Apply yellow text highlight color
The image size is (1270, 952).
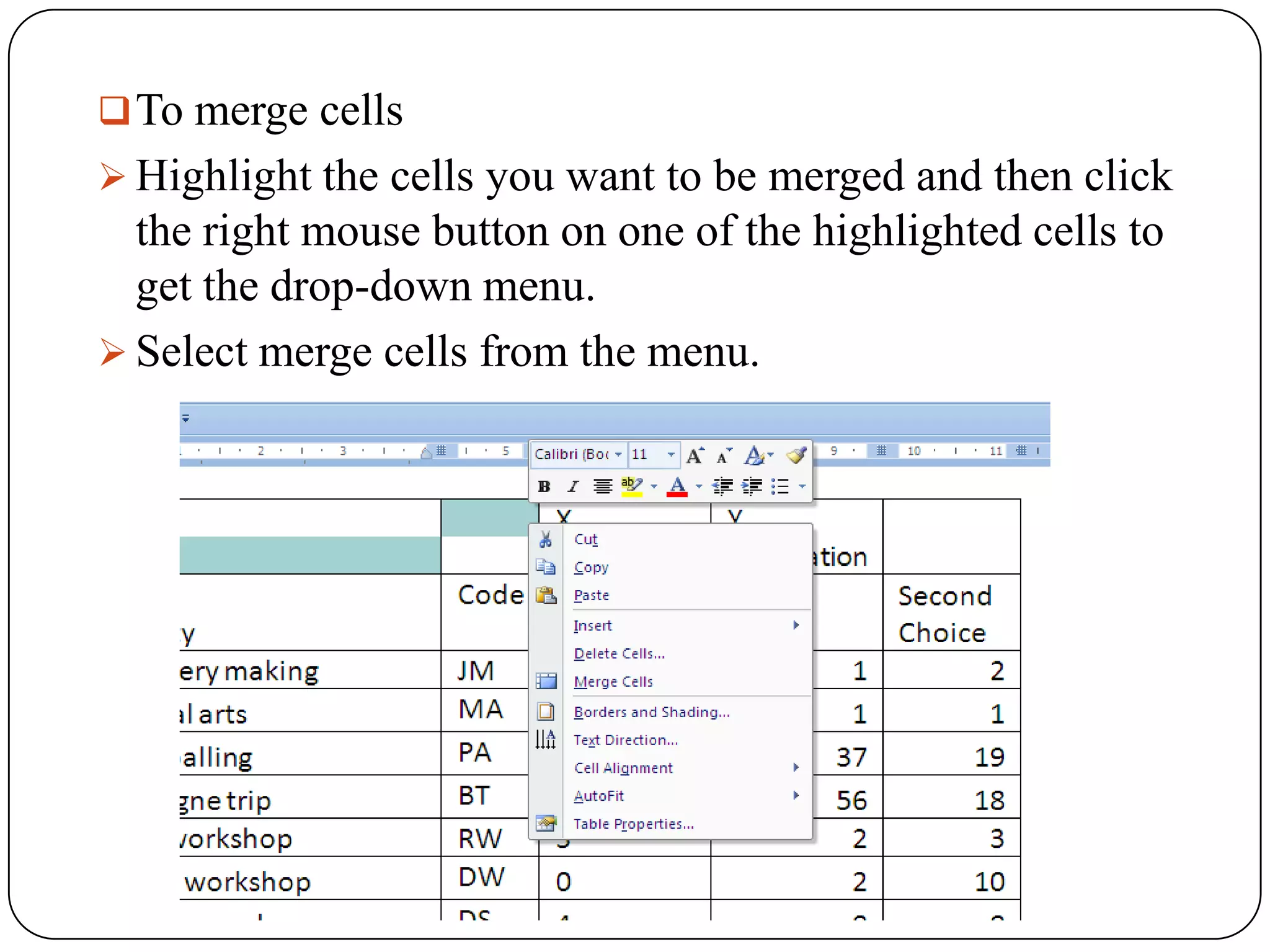click(632, 487)
